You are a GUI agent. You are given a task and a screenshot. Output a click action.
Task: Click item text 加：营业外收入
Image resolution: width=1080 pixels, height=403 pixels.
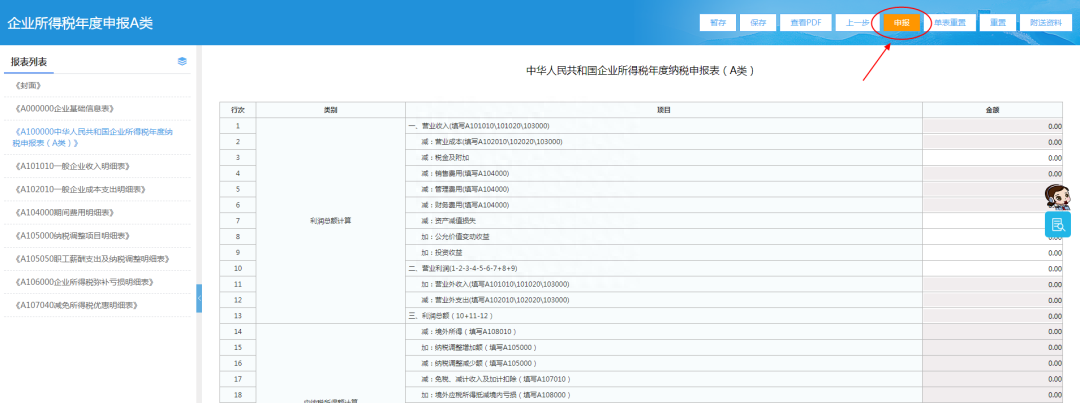click(x=495, y=285)
